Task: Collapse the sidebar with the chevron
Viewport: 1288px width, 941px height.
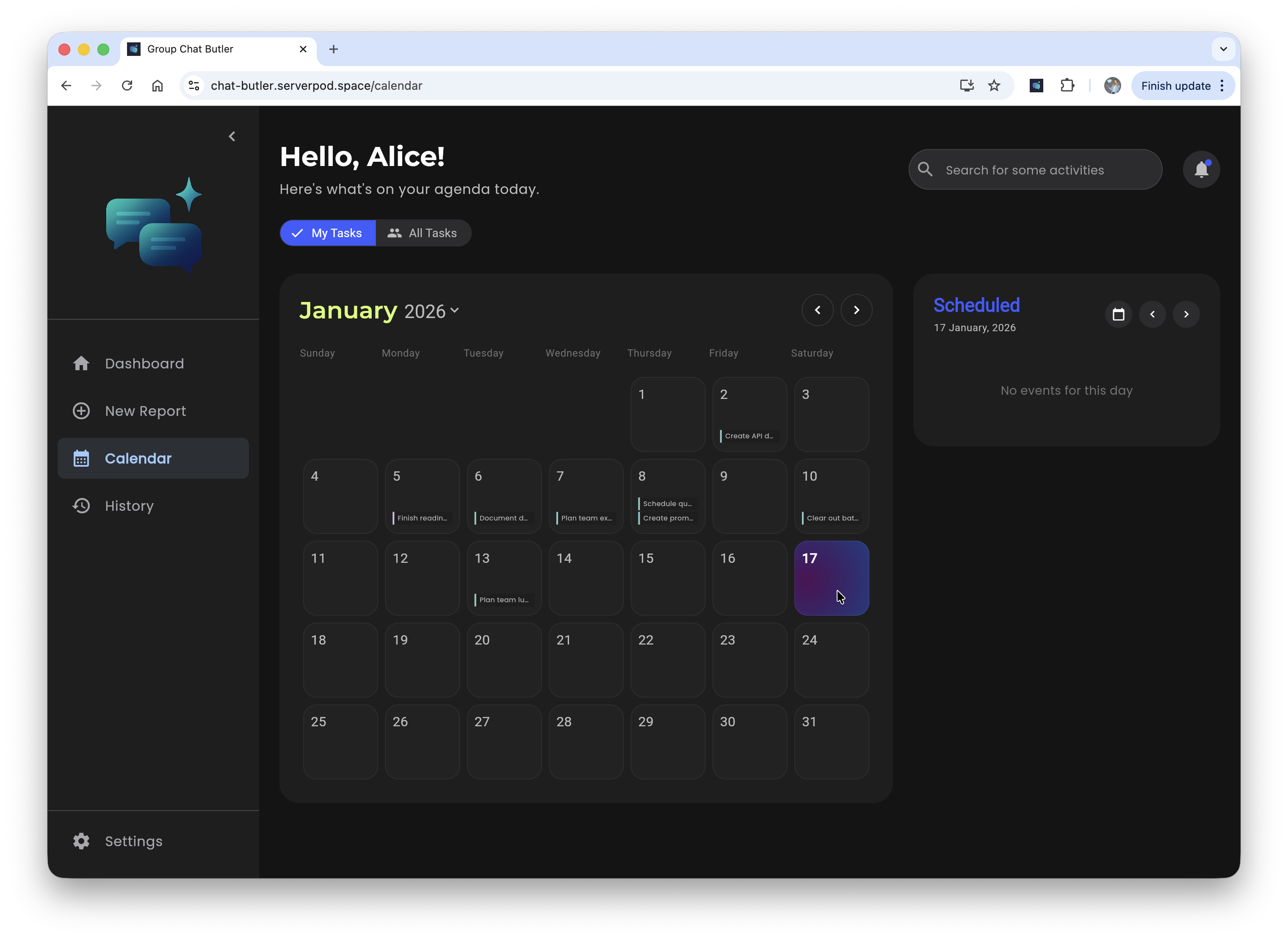Action: point(232,136)
